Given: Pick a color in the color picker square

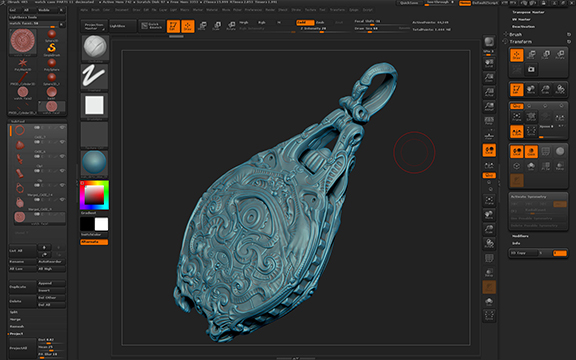Looking at the screenshot, I should coord(94,195).
